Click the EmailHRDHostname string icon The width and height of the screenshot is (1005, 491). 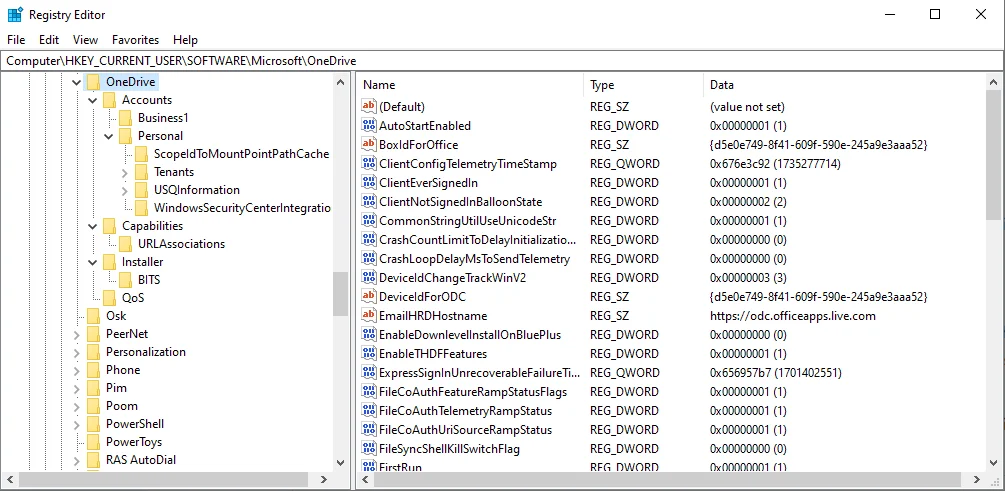click(x=369, y=315)
